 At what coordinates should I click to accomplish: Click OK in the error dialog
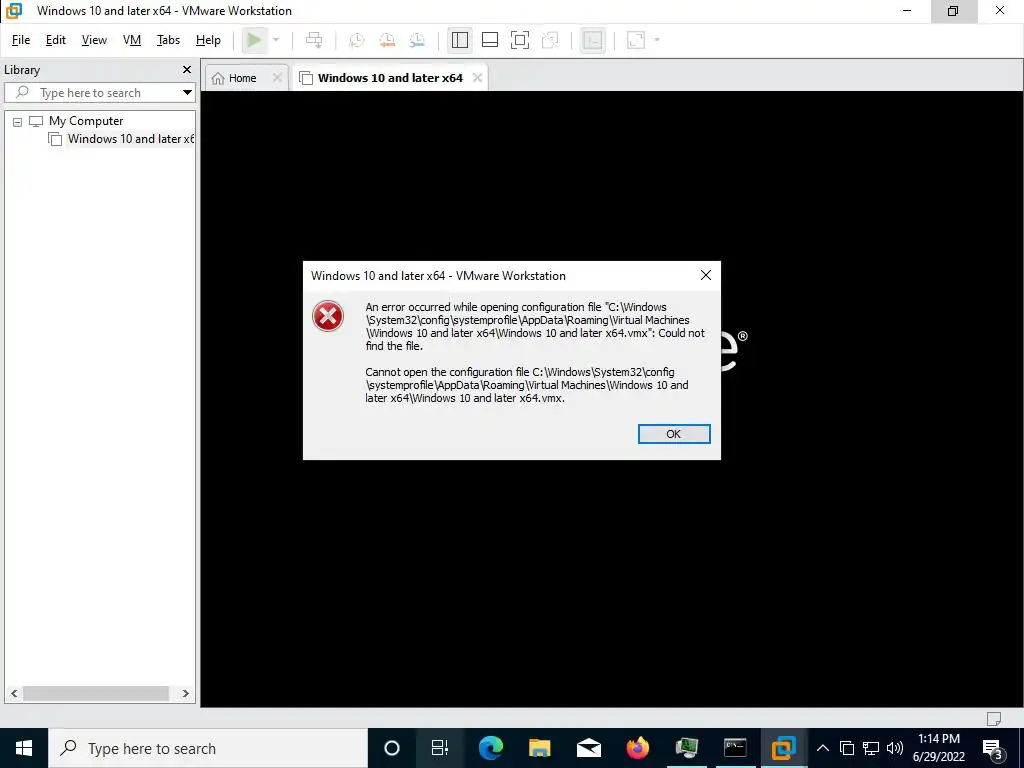(x=674, y=434)
